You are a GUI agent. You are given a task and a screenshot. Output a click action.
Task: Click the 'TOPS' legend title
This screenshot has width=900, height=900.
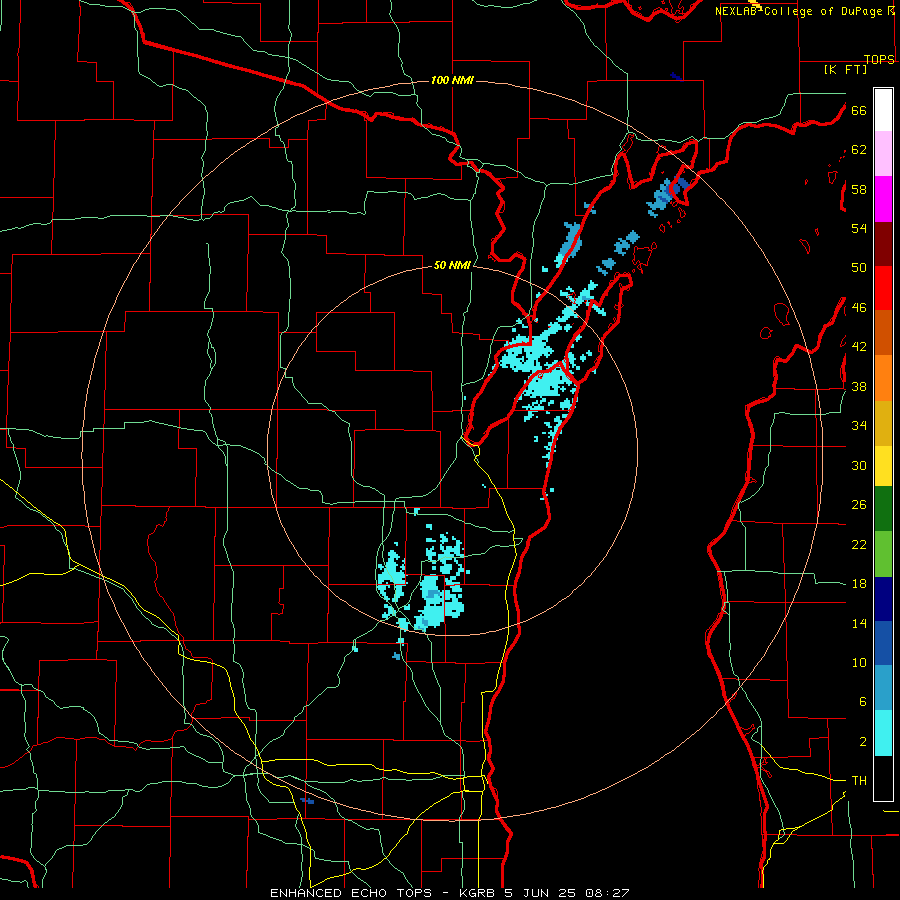click(x=879, y=59)
